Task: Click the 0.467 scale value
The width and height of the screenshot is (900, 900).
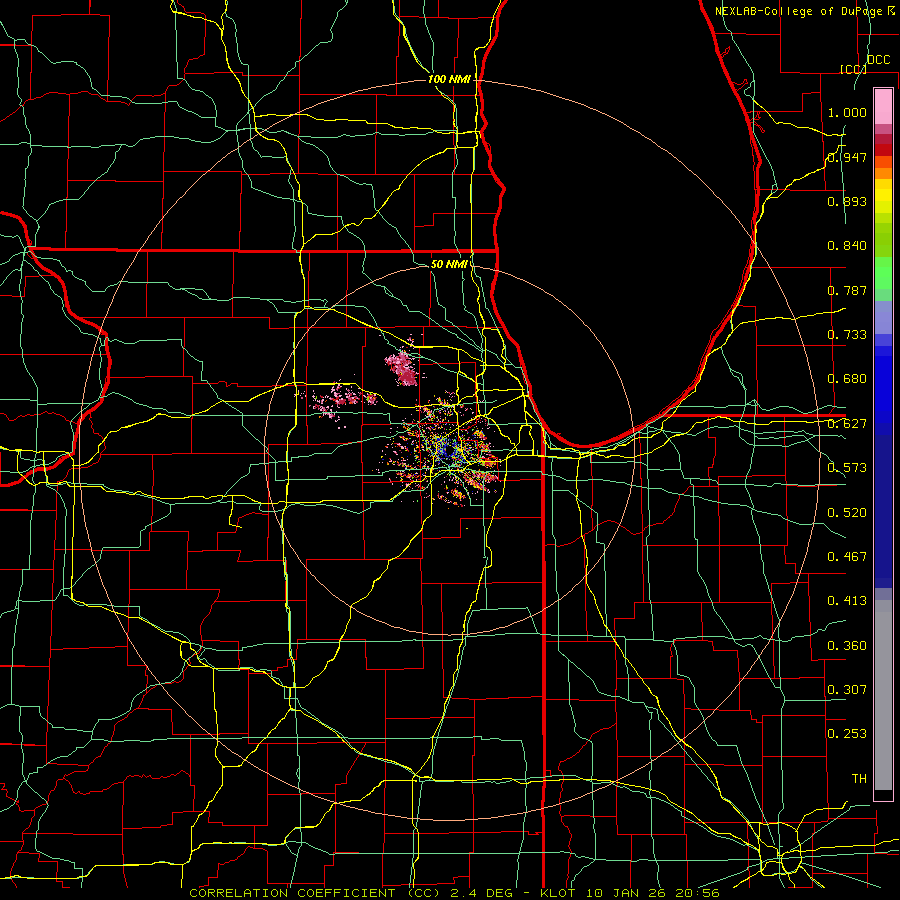Action: pyautogui.click(x=847, y=557)
